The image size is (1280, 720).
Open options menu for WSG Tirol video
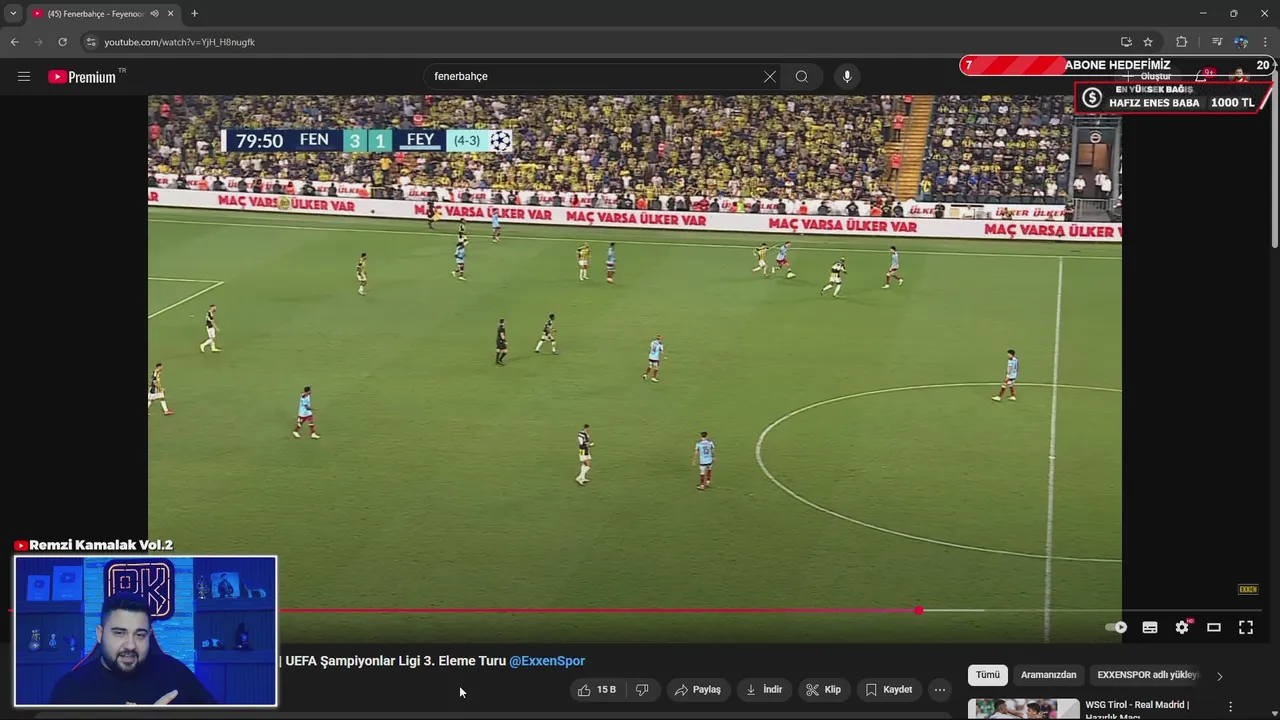pyautogui.click(x=1231, y=707)
